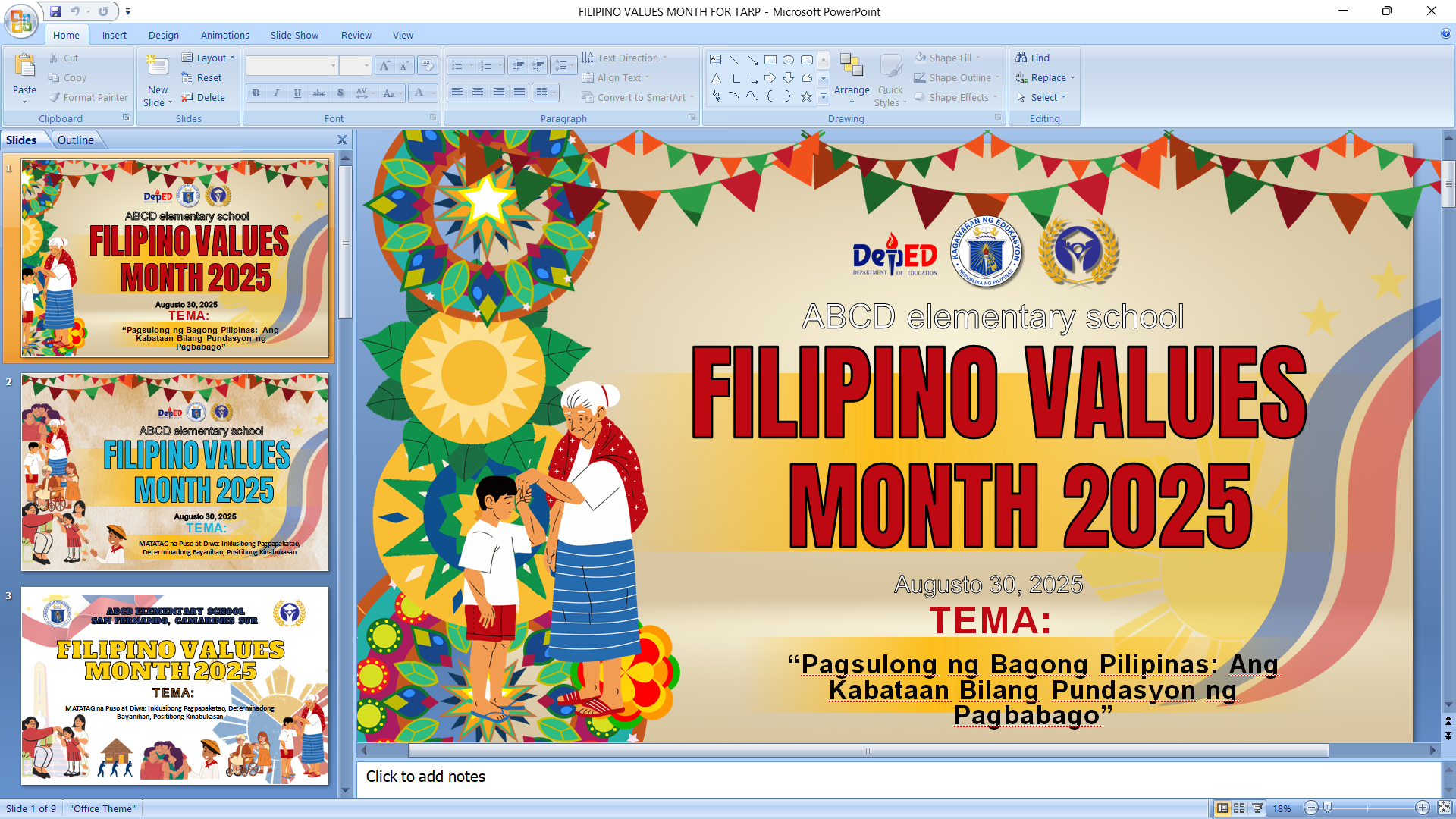The image size is (1456, 819).
Task: Open the Animations ribbon tab
Action: (x=224, y=35)
